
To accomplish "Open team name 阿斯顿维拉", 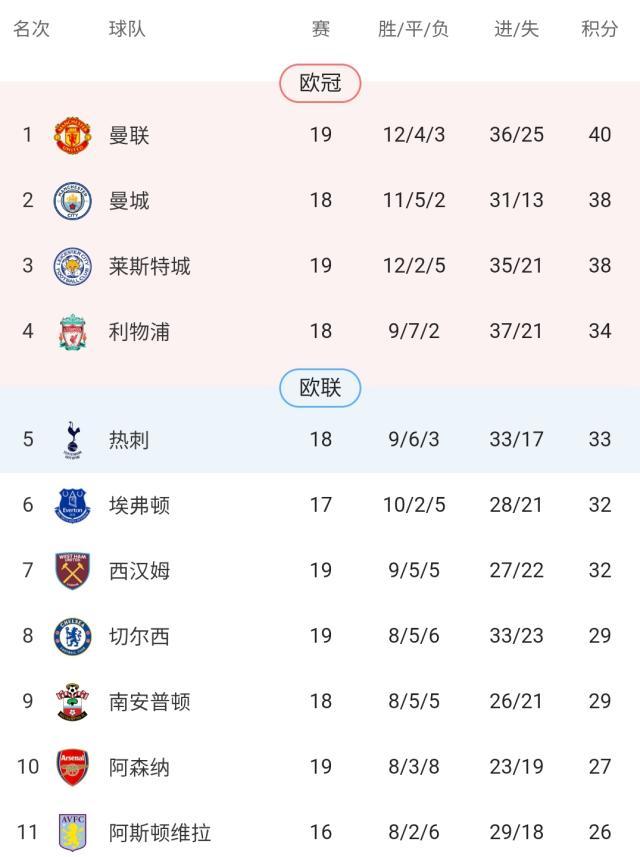I will click(x=160, y=832).
